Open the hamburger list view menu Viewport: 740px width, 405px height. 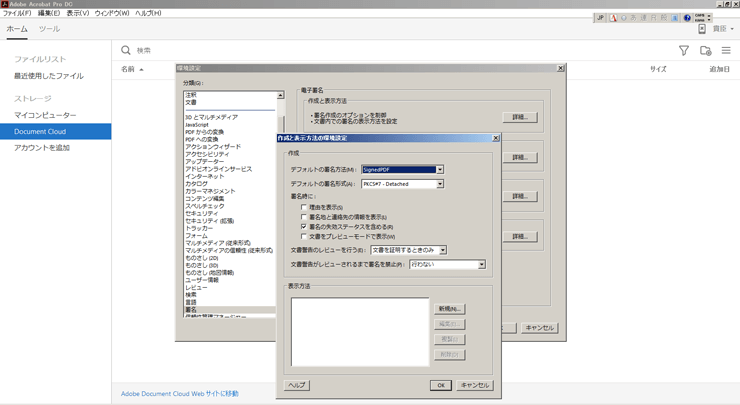click(726, 50)
